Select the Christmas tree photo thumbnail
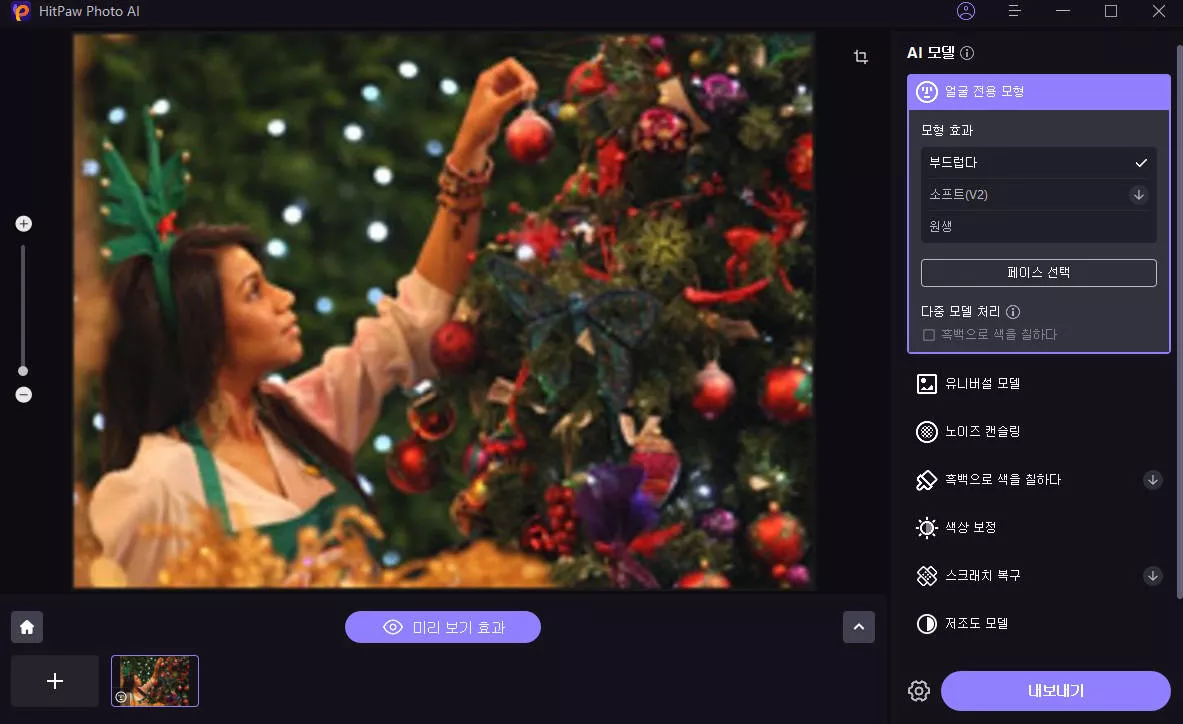Screen dimensions: 1183x724 (155, 681)
